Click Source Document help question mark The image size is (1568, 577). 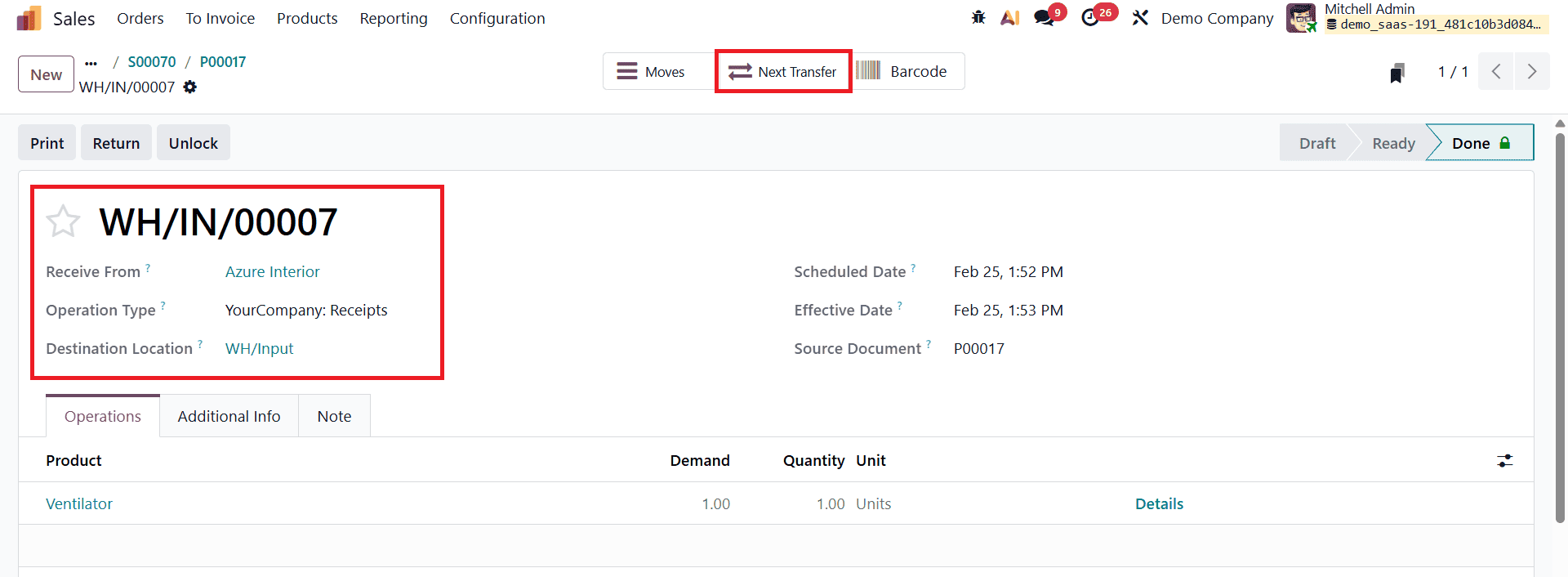929,344
